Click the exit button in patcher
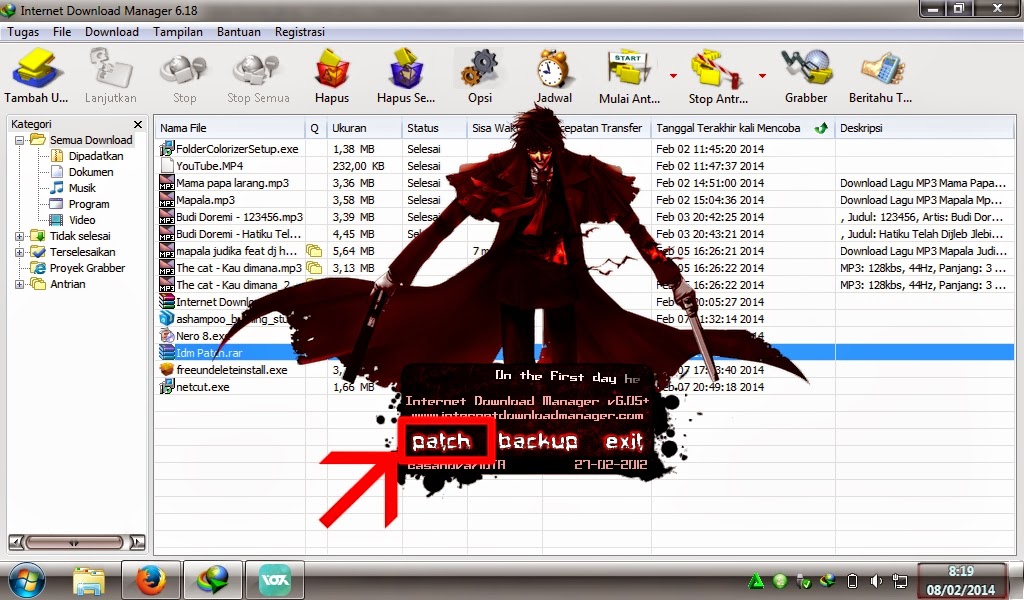The image size is (1024, 600). coord(624,442)
